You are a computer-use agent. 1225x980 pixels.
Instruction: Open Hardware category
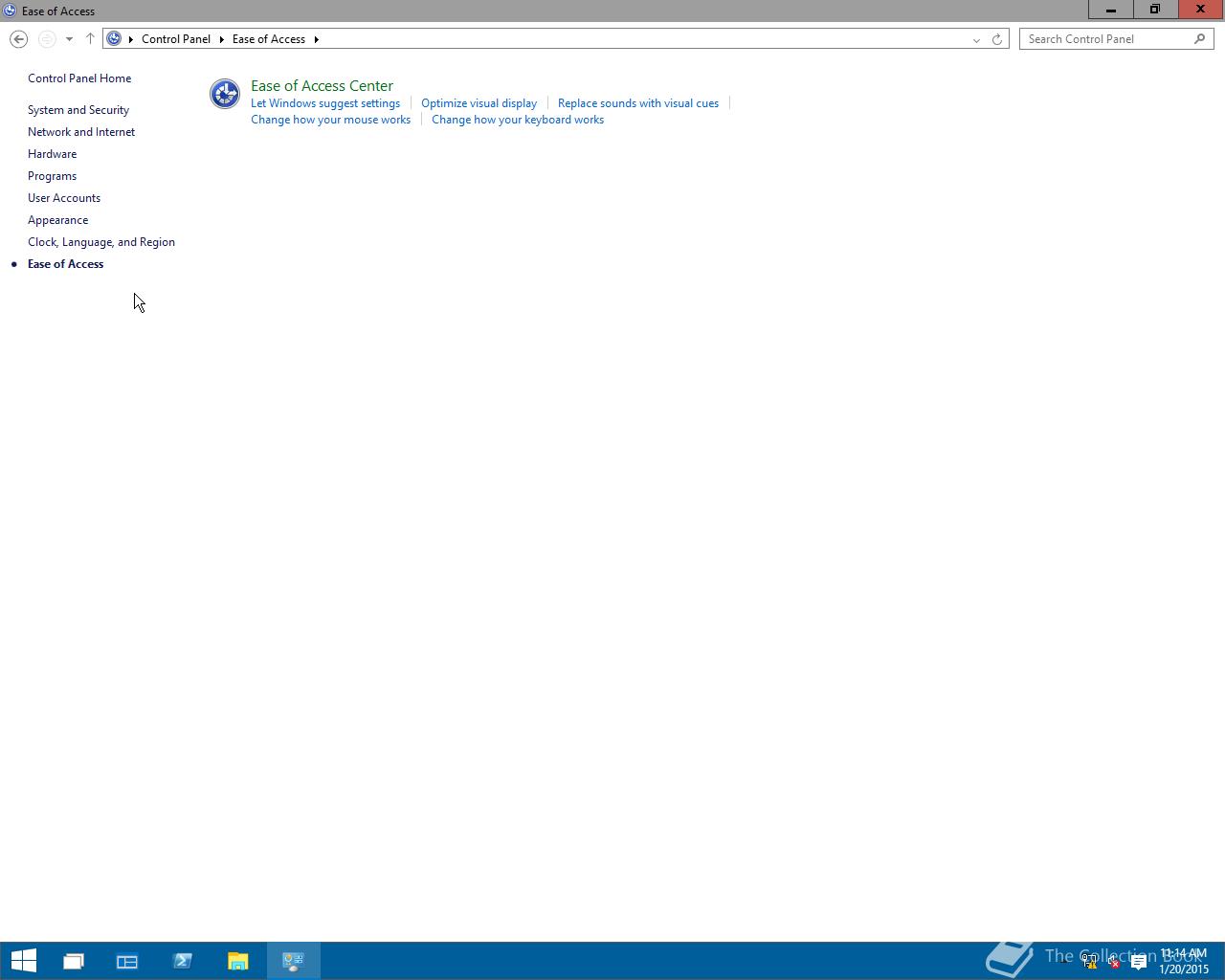pos(52,154)
